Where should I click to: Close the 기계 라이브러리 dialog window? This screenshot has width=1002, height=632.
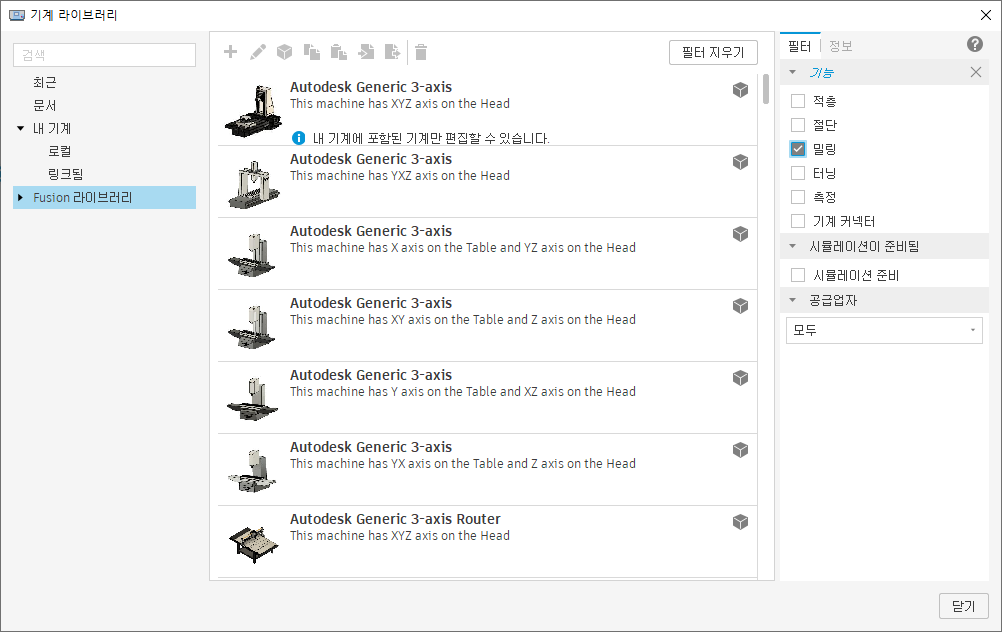(x=985, y=15)
